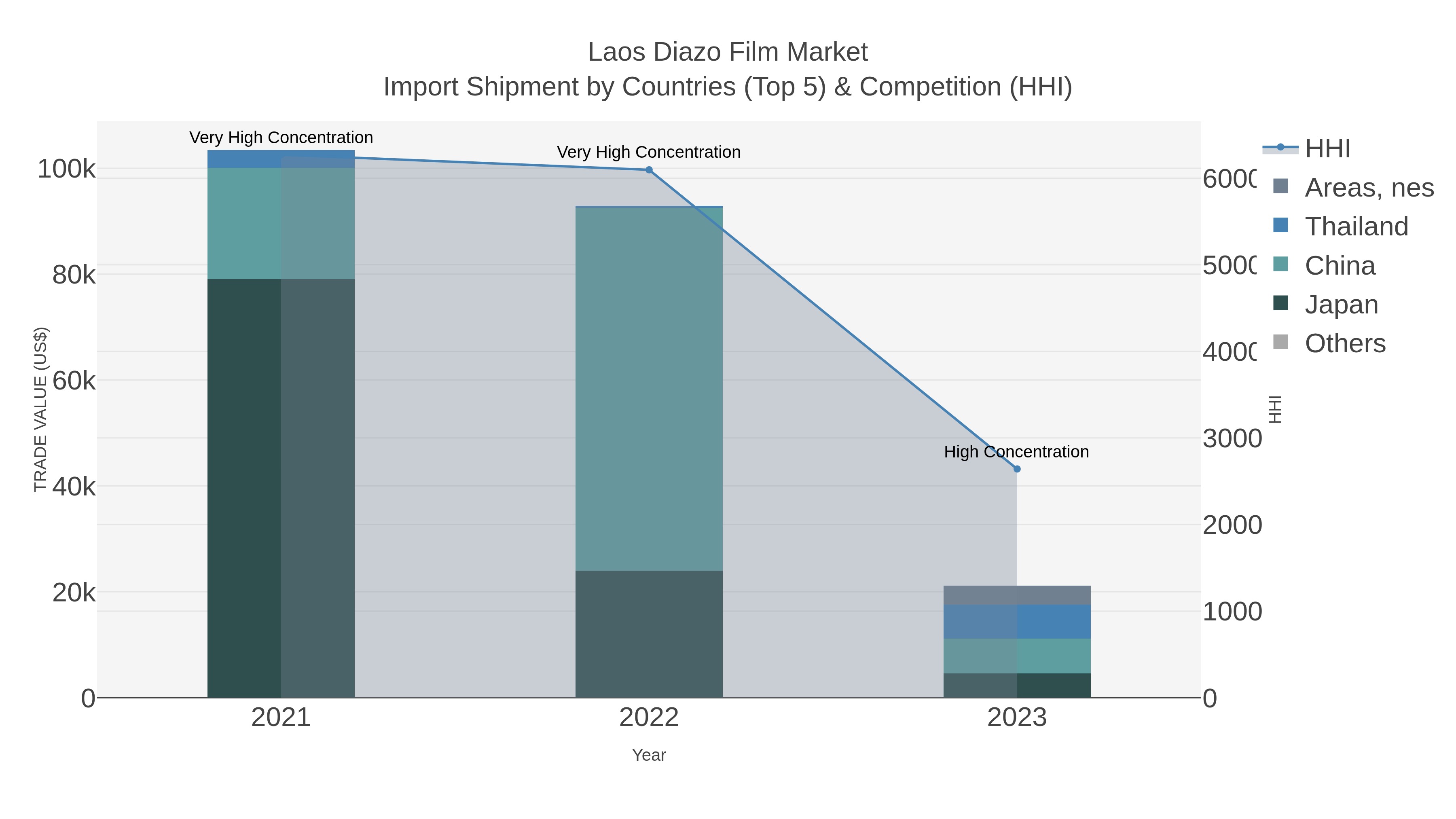
Task: Click the 2023 x-axis label
Action: tap(1017, 718)
